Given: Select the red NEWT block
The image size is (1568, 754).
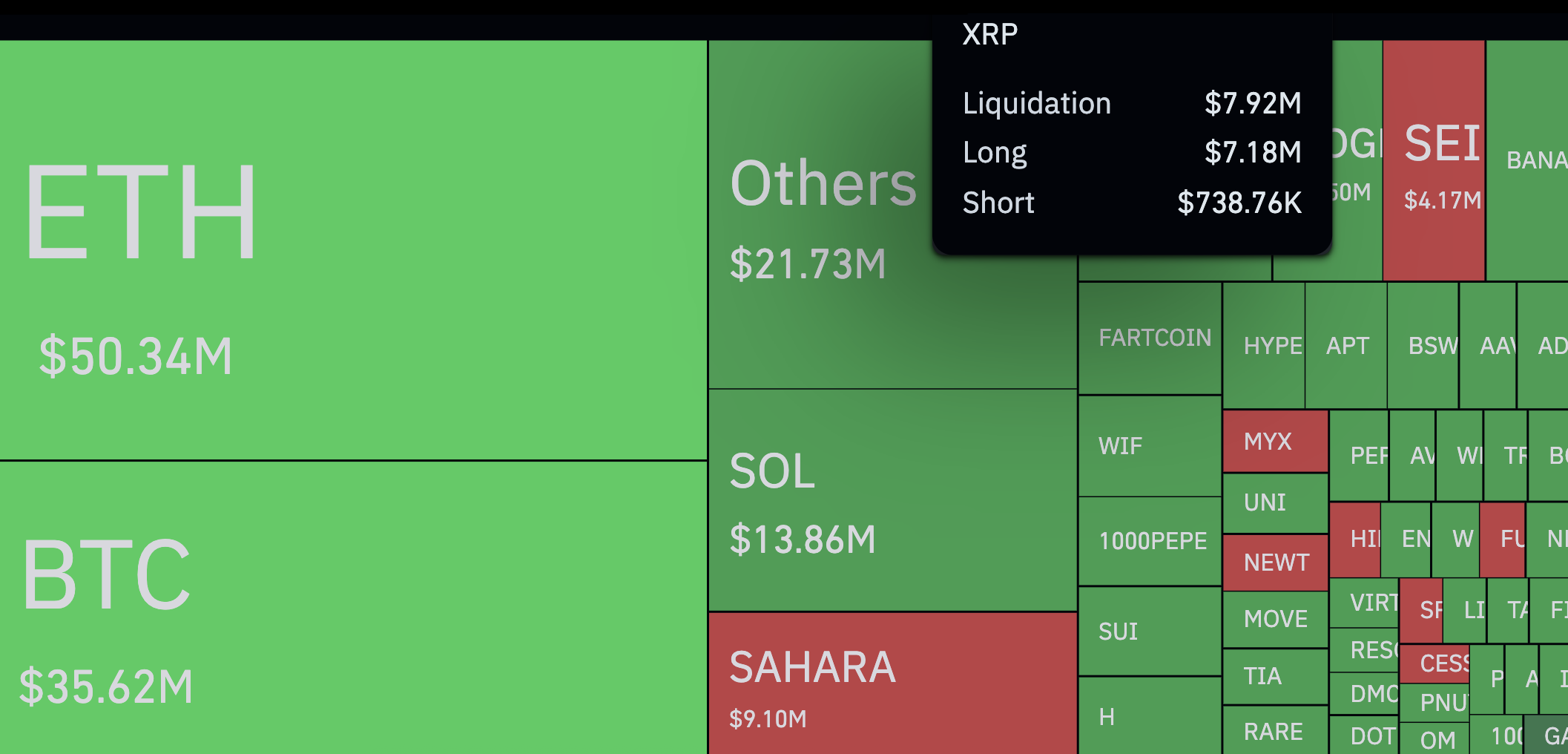Looking at the screenshot, I should click(1275, 563).
